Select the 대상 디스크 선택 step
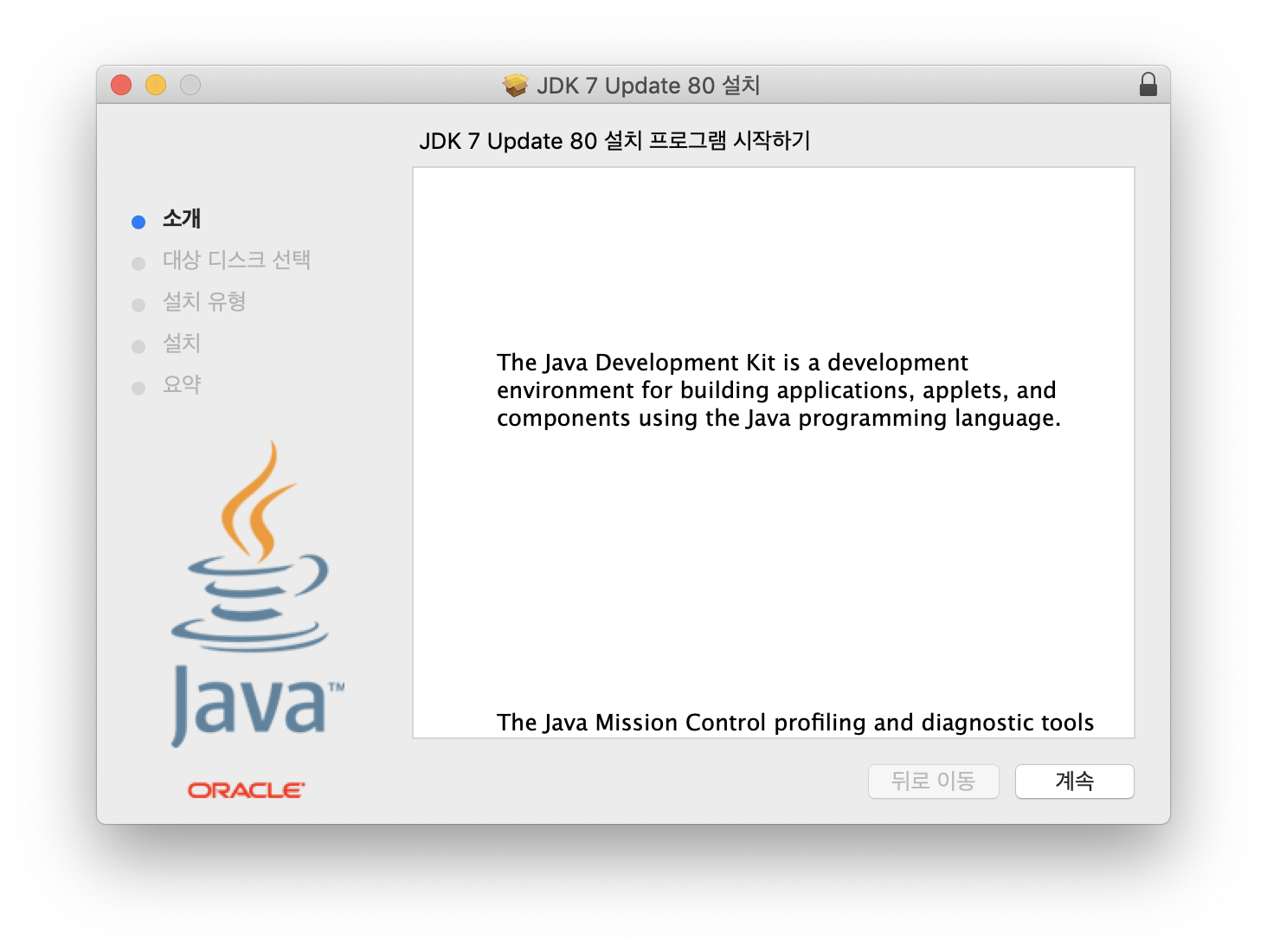 tap(236, 261)
